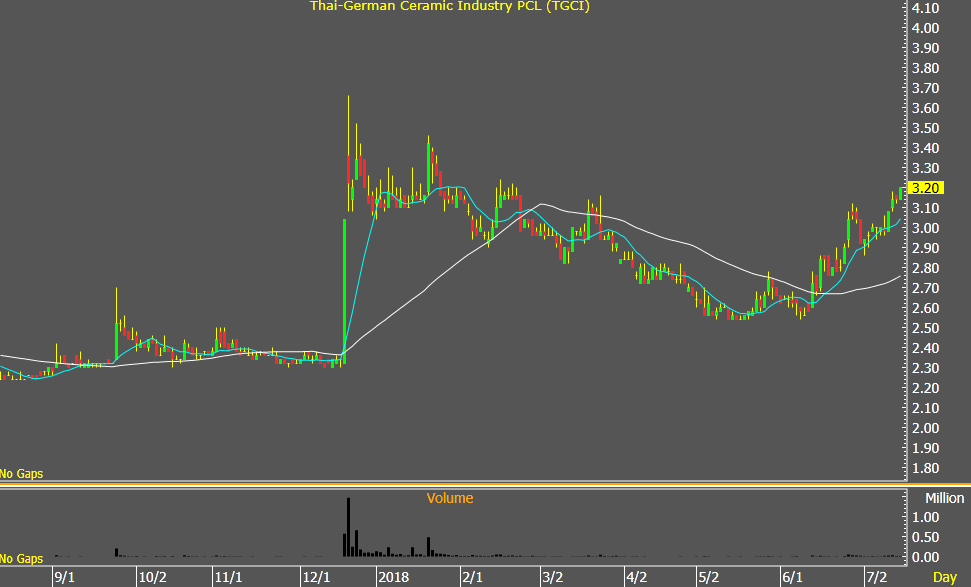
Task: Click the 12/1 date axis label
Action: [316, 577]
